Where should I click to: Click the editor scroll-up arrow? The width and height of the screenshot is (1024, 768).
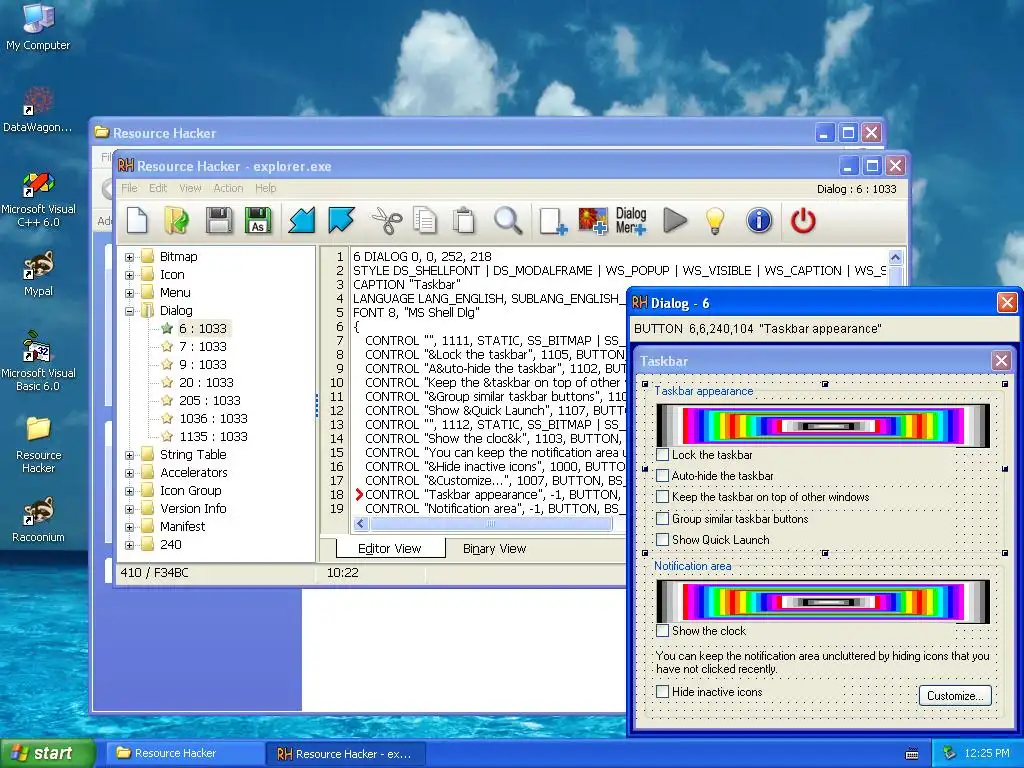pos(895,257)
